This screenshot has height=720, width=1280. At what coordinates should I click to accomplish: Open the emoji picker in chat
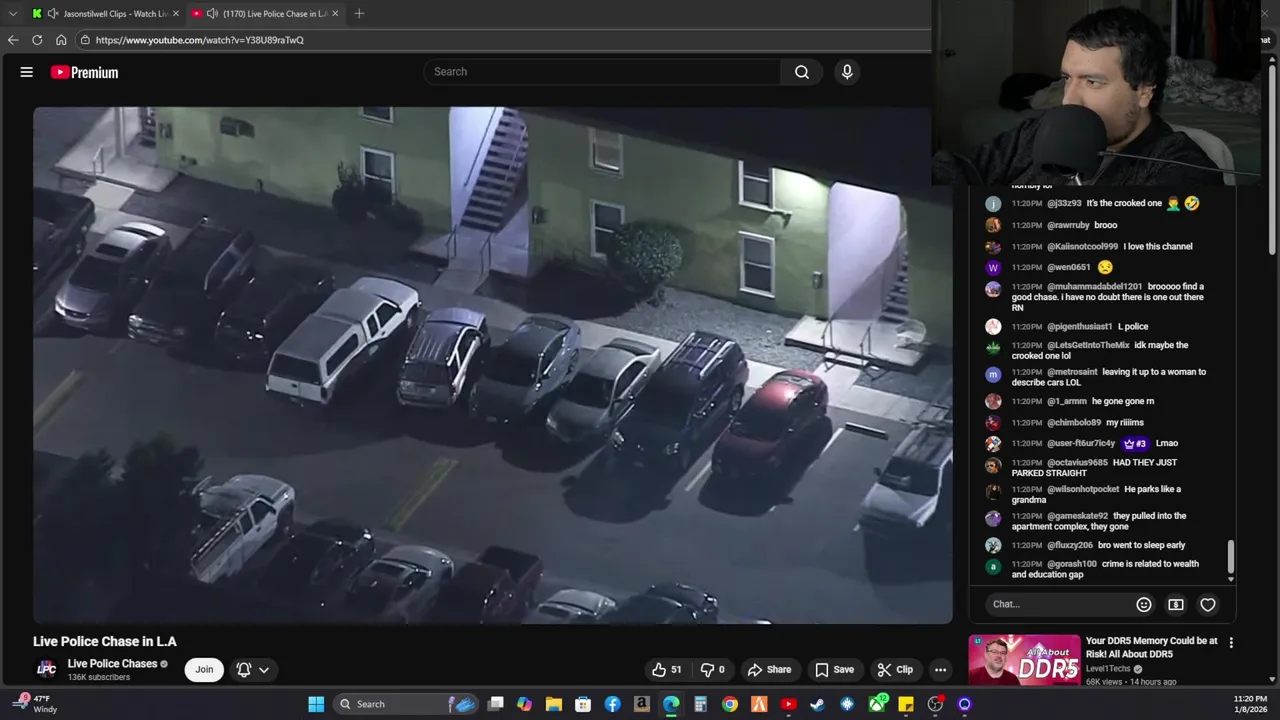(x=1144, y=604)
